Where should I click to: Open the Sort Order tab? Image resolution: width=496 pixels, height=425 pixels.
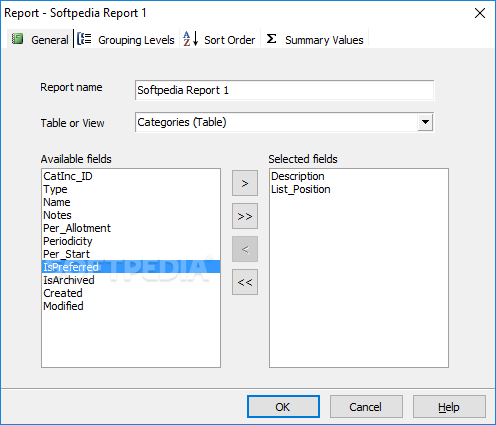click(220, 39)
